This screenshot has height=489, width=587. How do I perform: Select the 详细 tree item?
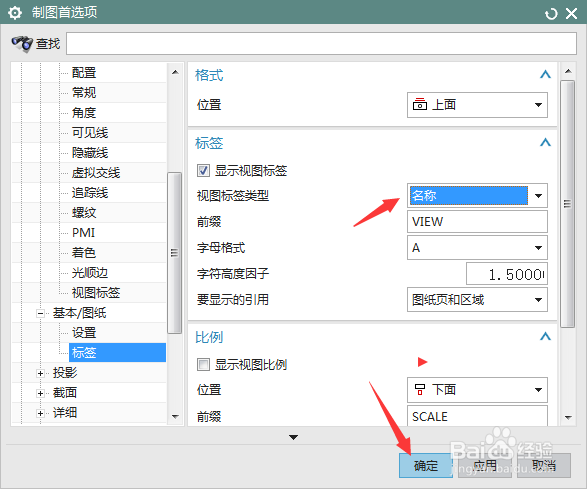(65, 413)
